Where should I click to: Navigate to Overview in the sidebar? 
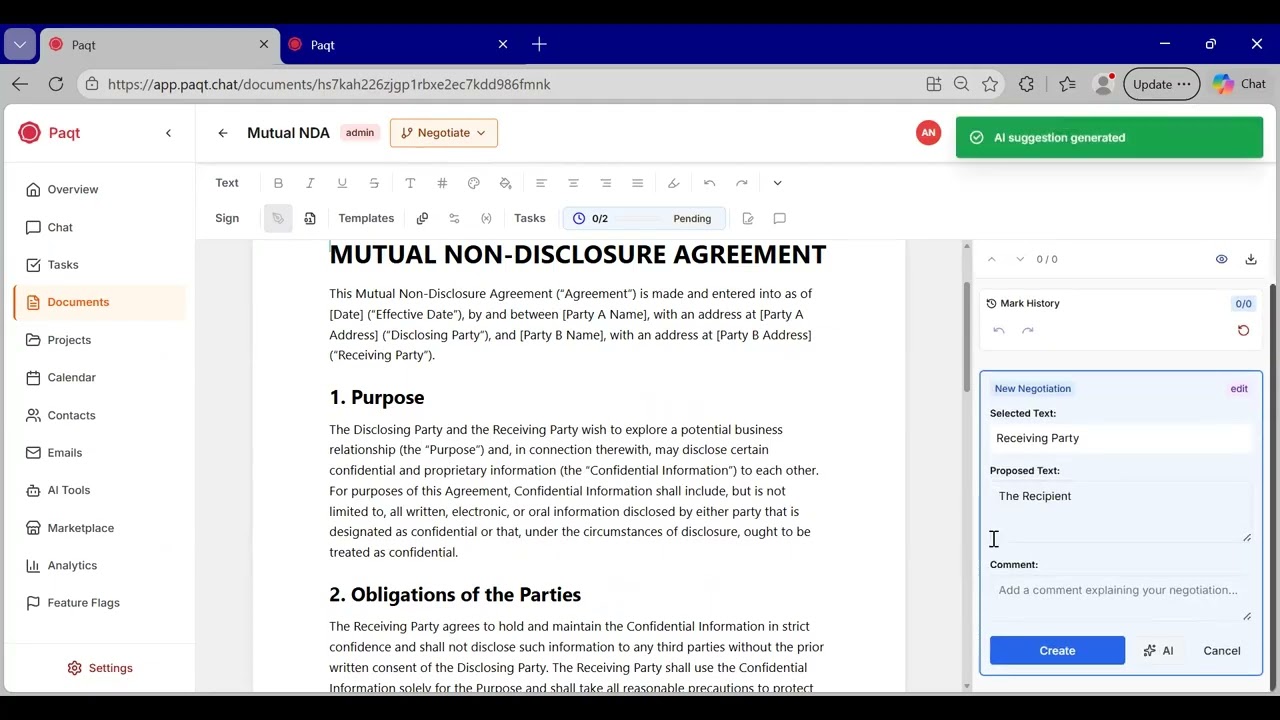click(x=100, y=189)
